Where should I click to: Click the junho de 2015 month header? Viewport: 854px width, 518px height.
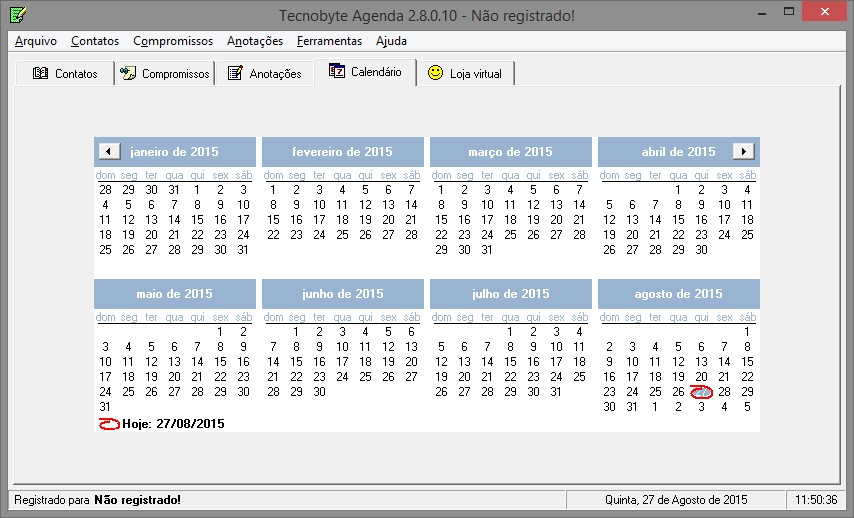click(x=343, y=294)
